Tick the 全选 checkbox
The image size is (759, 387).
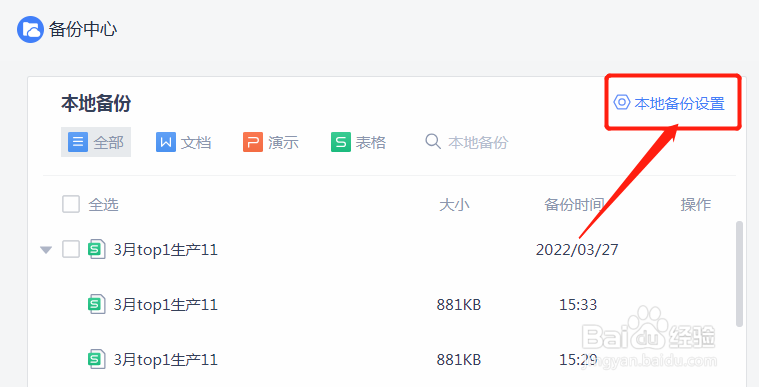pos(71,204)
